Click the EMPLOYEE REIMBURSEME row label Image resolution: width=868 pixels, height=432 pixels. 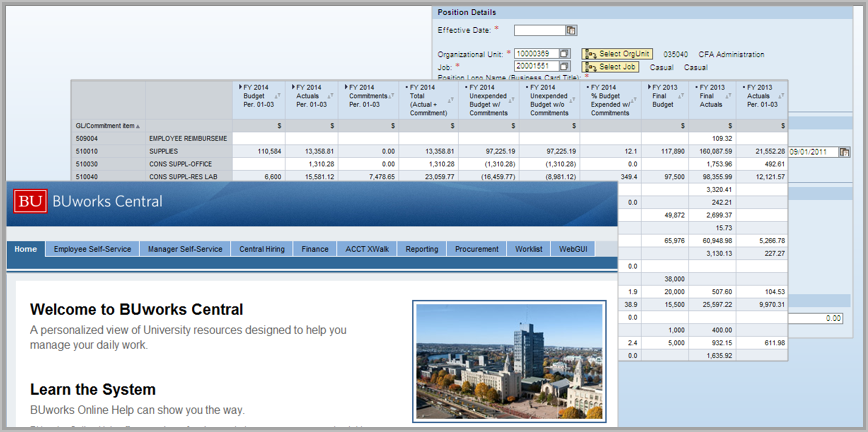(188, 138)
